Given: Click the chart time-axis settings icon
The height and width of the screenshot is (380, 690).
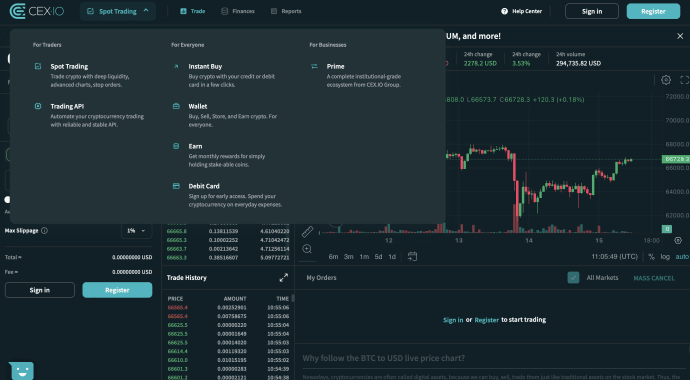Looking at the screenshot, I should coord(678,240).
